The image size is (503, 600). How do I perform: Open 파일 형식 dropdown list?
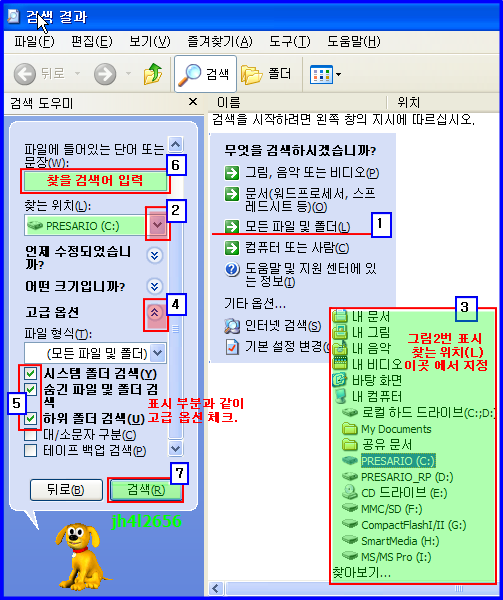tap(158, 353)
